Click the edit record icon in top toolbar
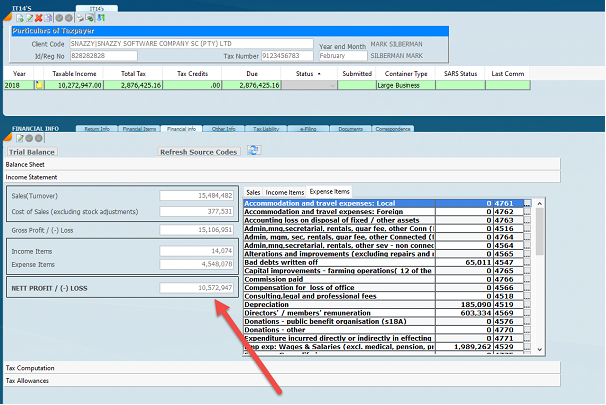Viewport: 606px width, 405px height. click(27, 19)
